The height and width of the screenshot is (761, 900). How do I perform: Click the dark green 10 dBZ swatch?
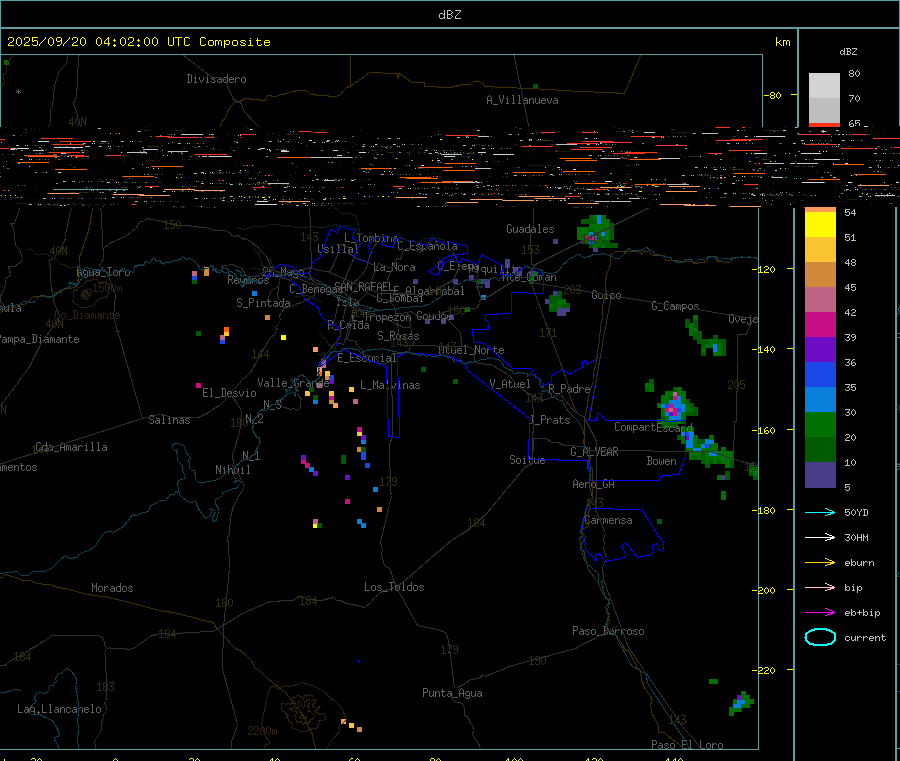(x=821, y=450)
